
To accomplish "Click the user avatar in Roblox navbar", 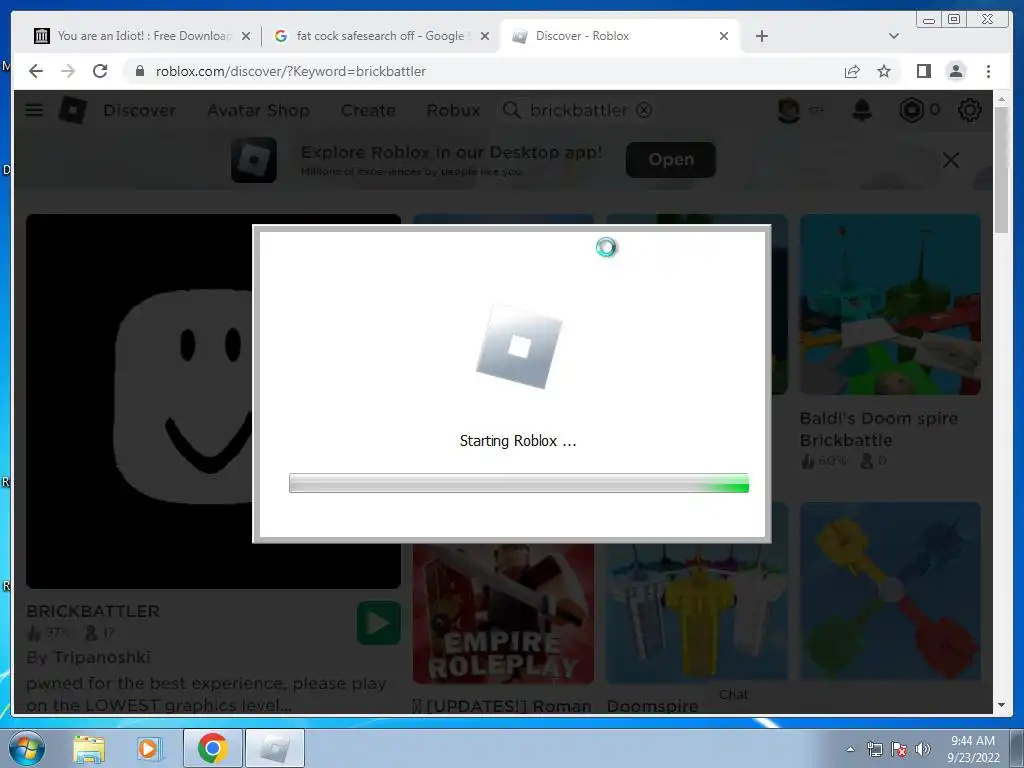I will pyautogui.click(x=789, y=110).
